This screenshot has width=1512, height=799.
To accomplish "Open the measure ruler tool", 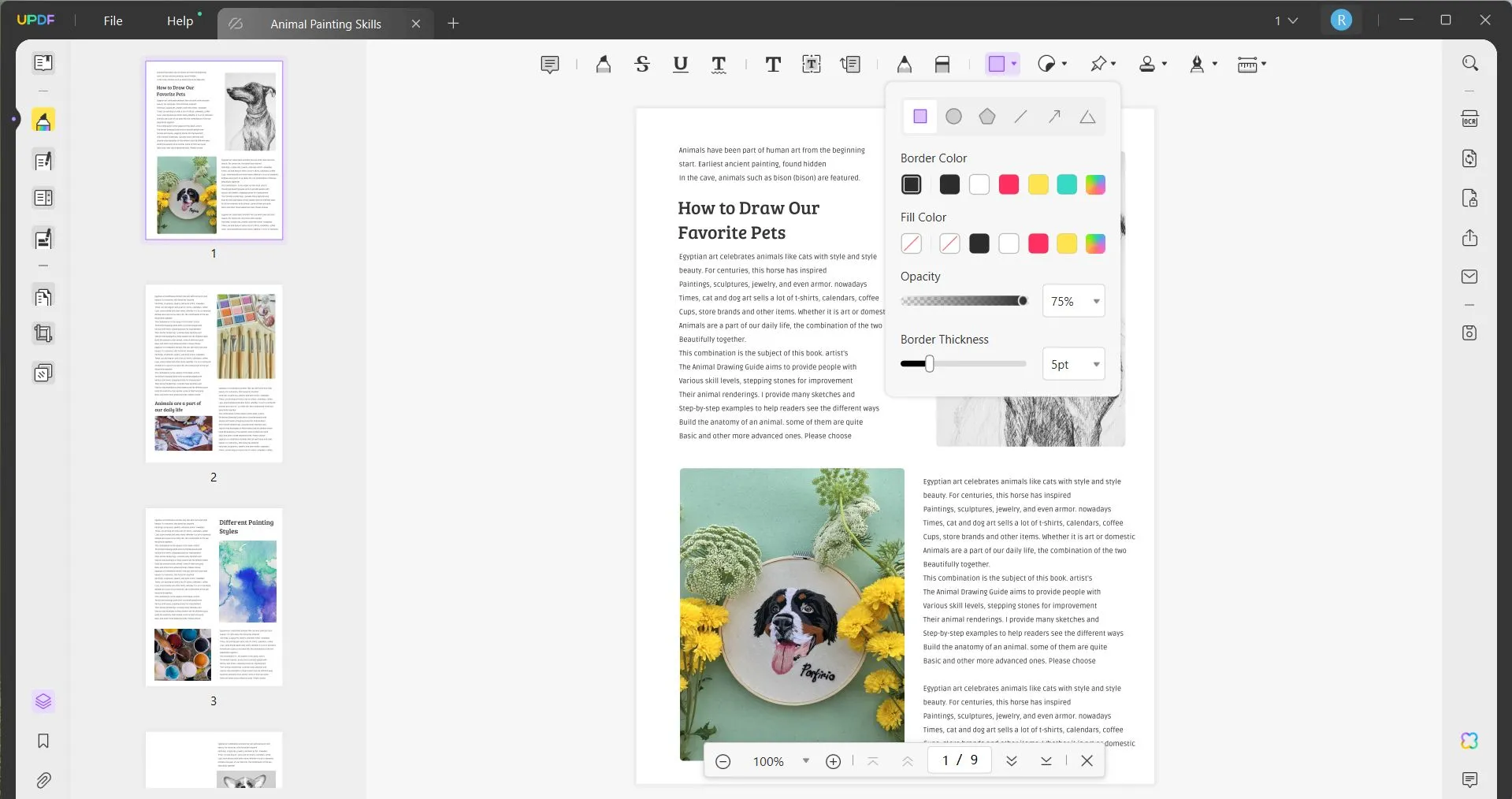I will [x=1247, y=65].
